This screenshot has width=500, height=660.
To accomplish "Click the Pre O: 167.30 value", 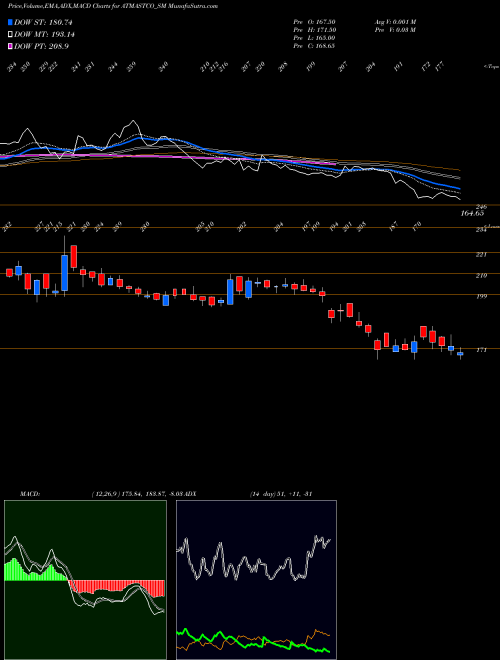I will point(314,21).
